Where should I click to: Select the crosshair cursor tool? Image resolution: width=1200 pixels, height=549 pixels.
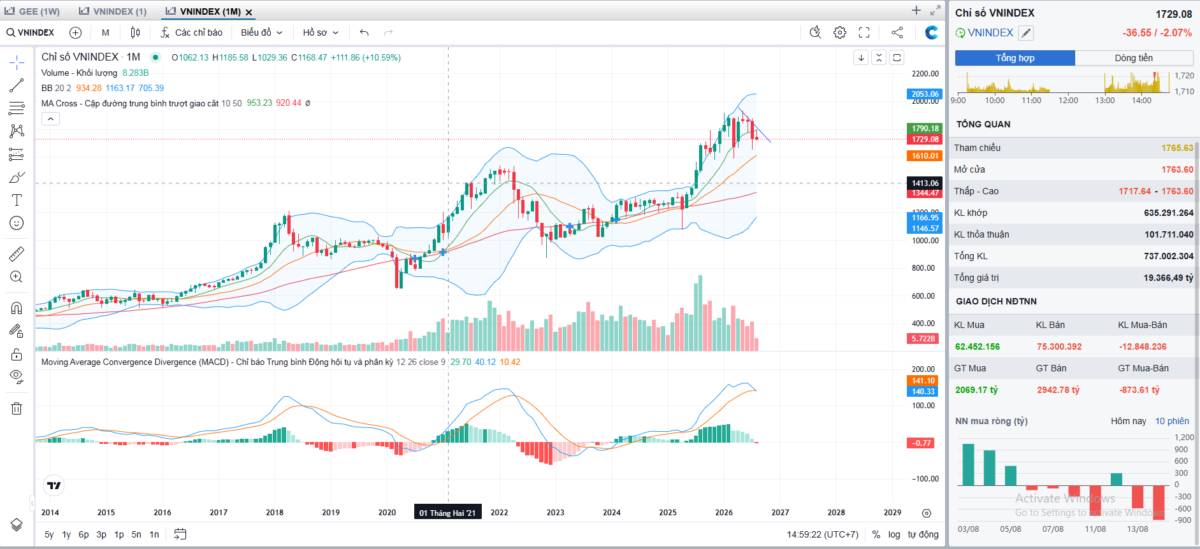(16, 62)
